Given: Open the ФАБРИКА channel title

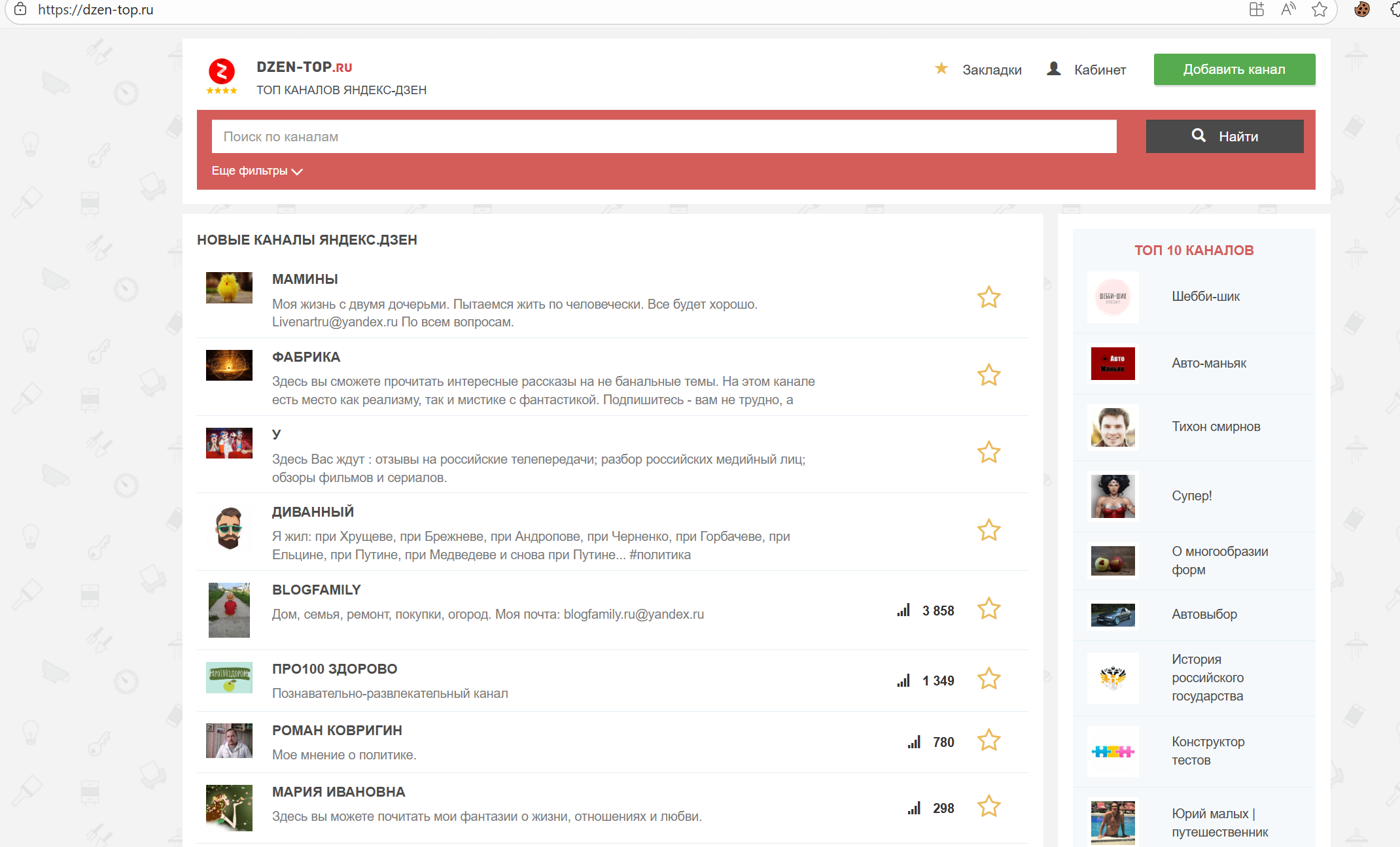Looking at the screenshot, I should (306, 357).
